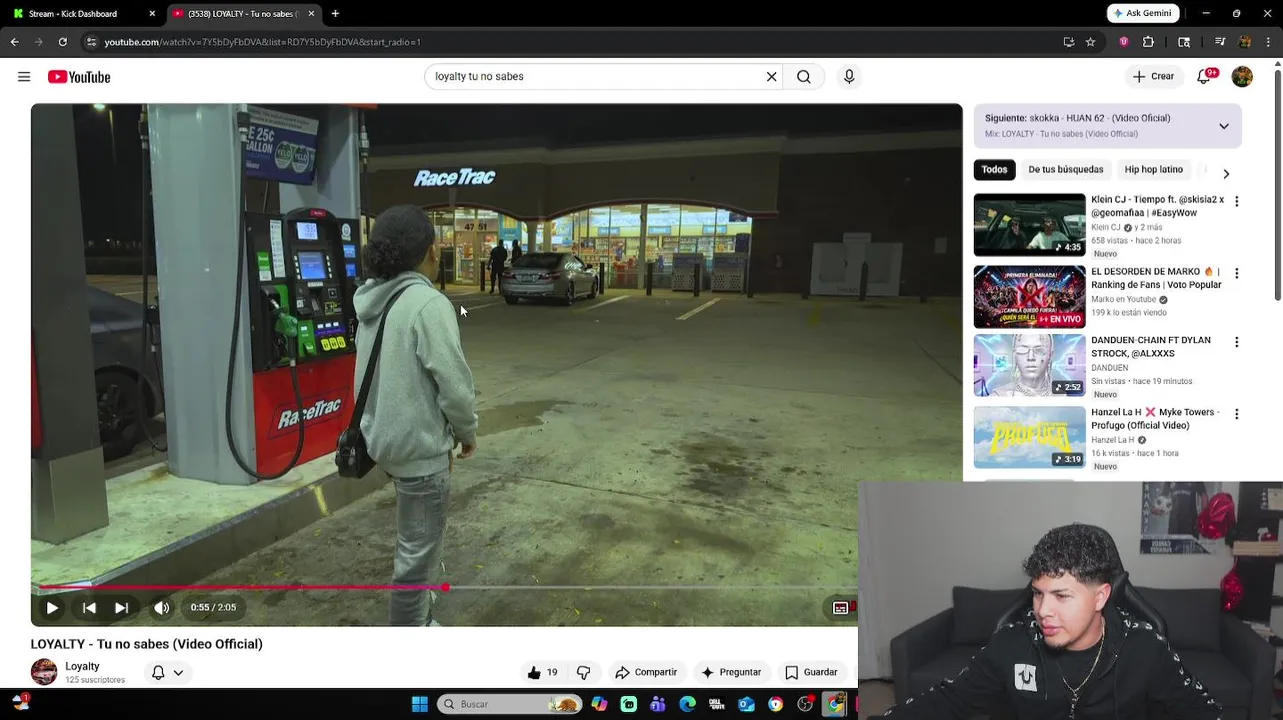Screen dimensions: 1283x720
Task: Open the YouTube guide hamburger menu
Action: 24,77
